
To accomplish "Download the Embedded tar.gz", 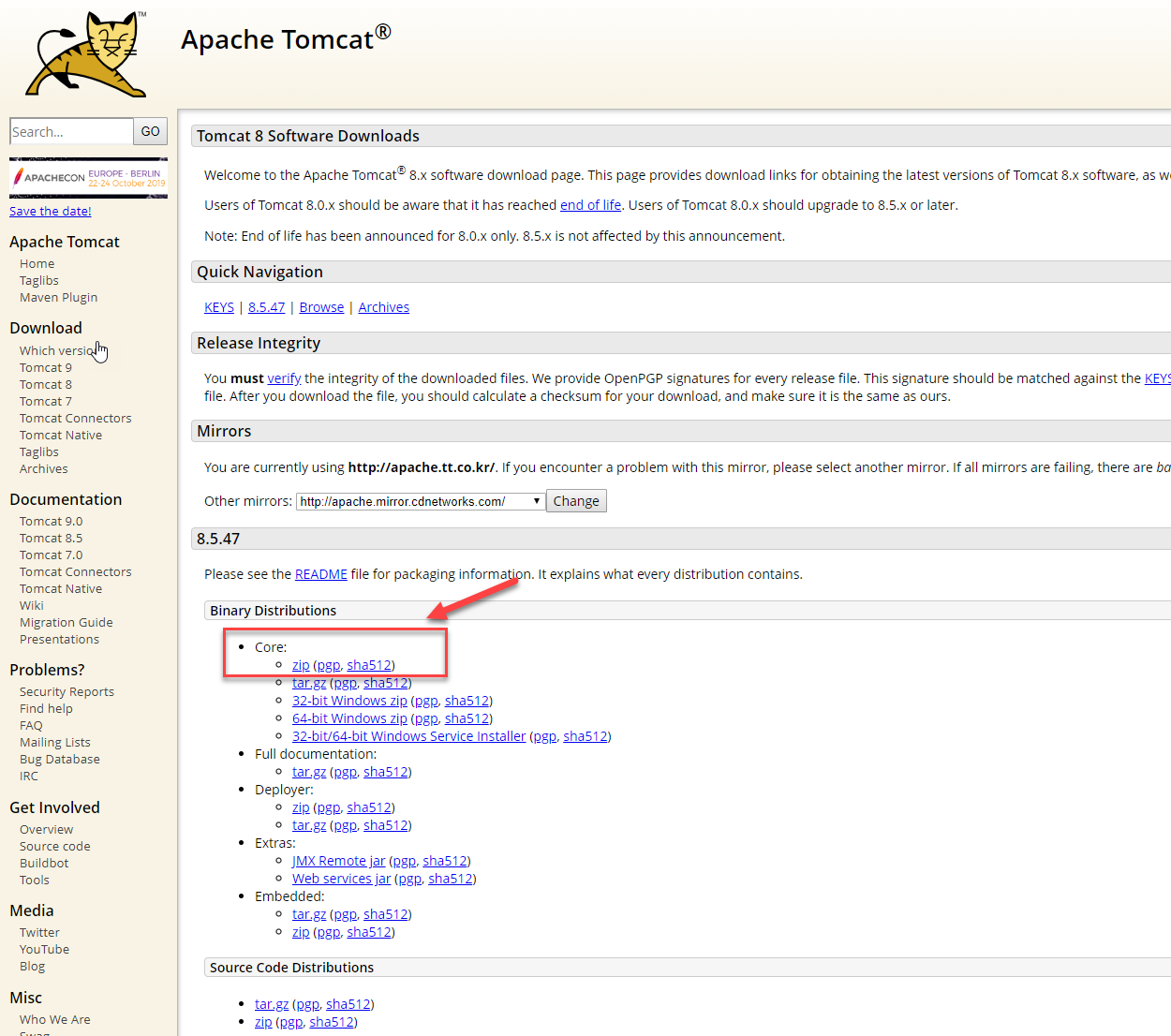I will point(309,914).
